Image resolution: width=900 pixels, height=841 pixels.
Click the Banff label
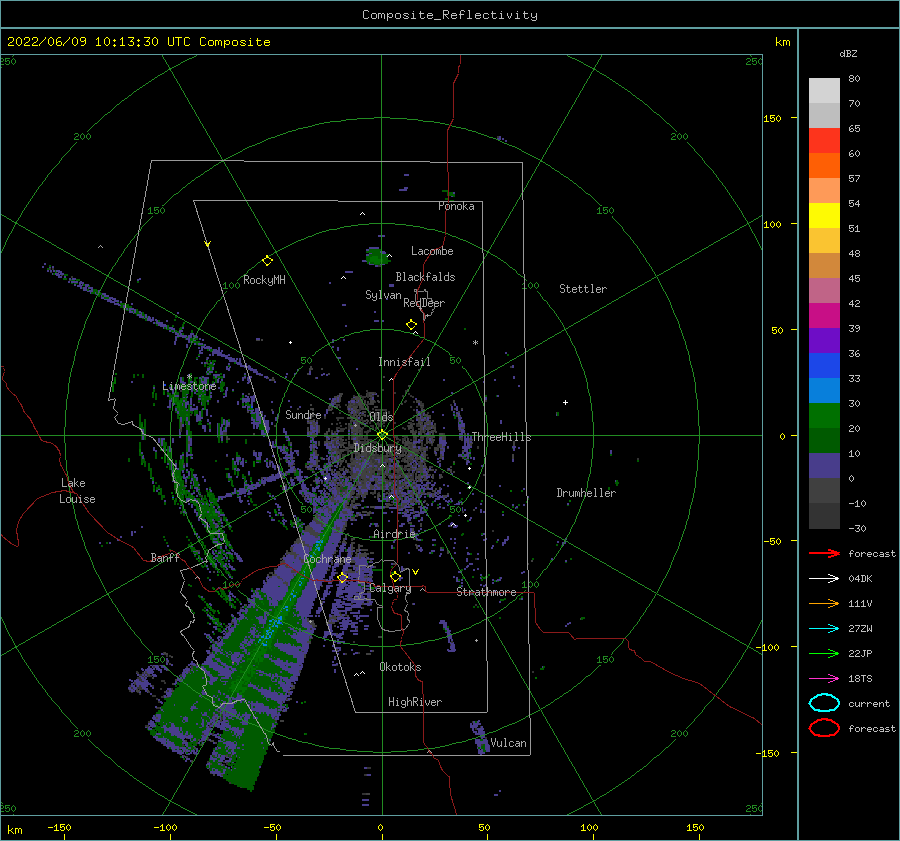tap(165, 557)
